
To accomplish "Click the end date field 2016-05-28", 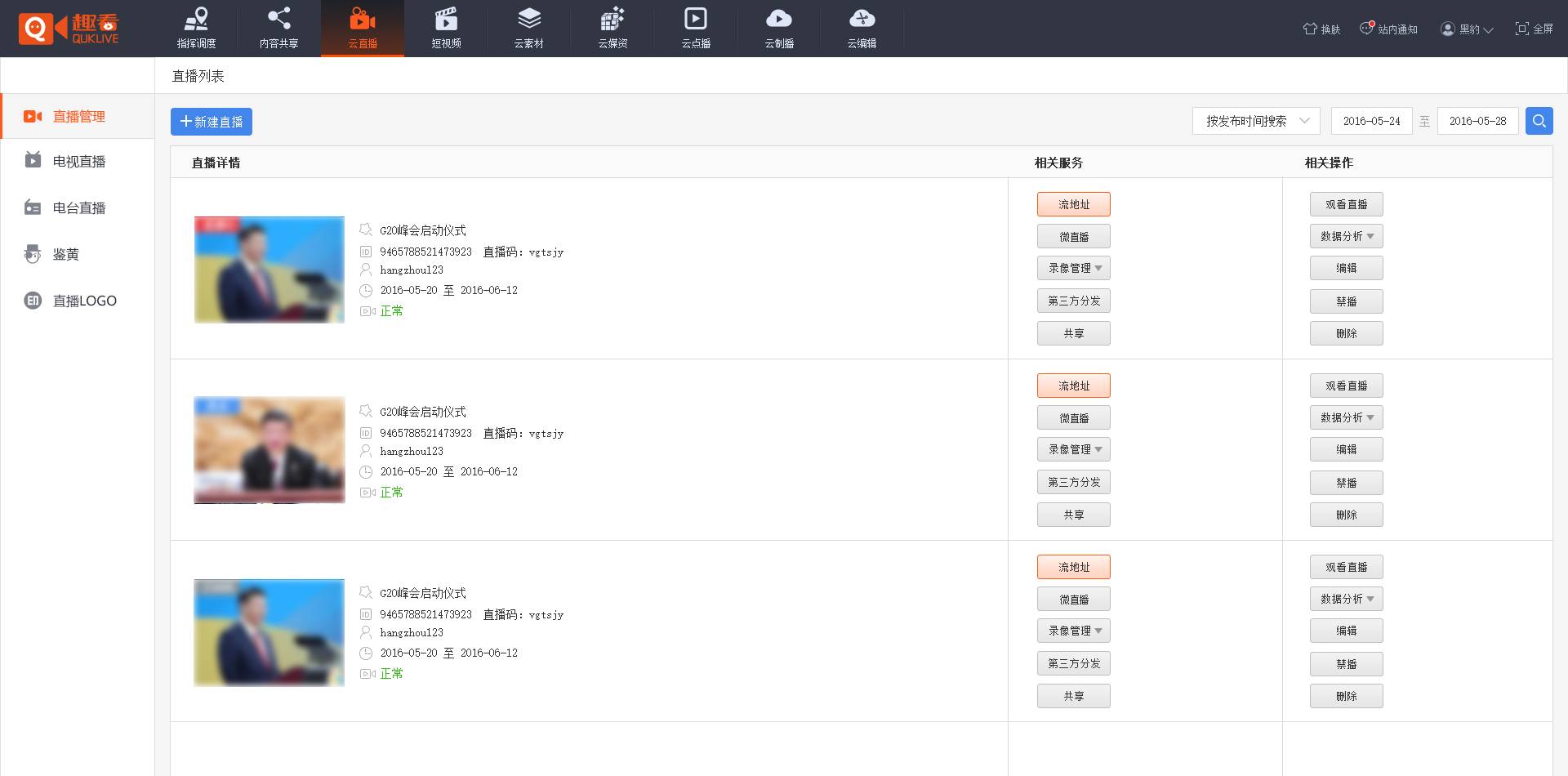I will [x=1478, y=121].
